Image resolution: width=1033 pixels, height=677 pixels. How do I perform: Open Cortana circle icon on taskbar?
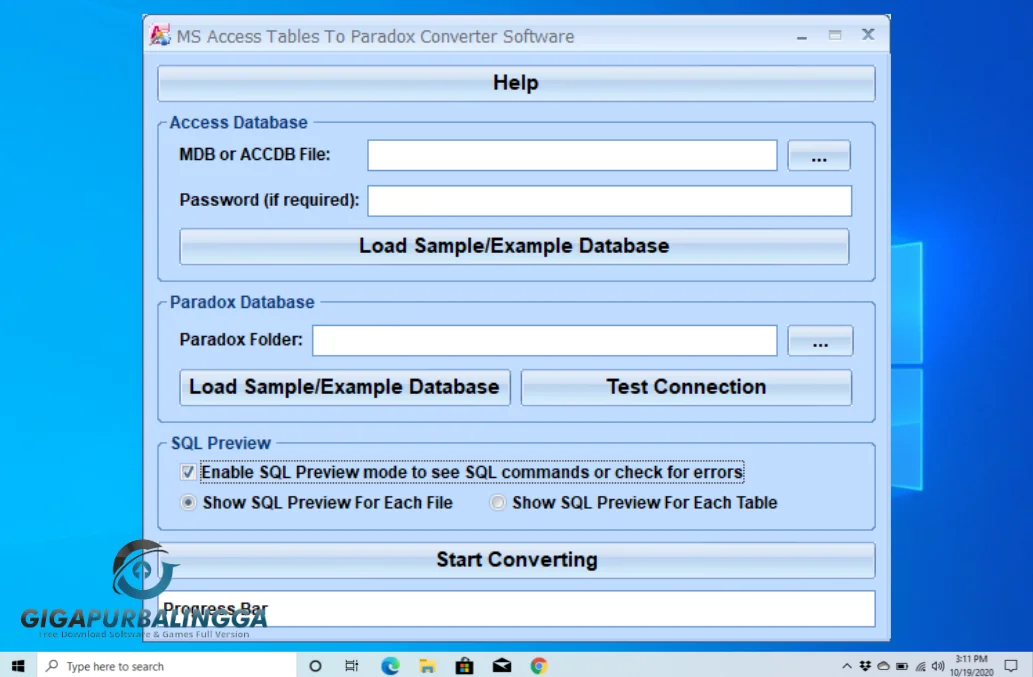(x=315, y=666)
